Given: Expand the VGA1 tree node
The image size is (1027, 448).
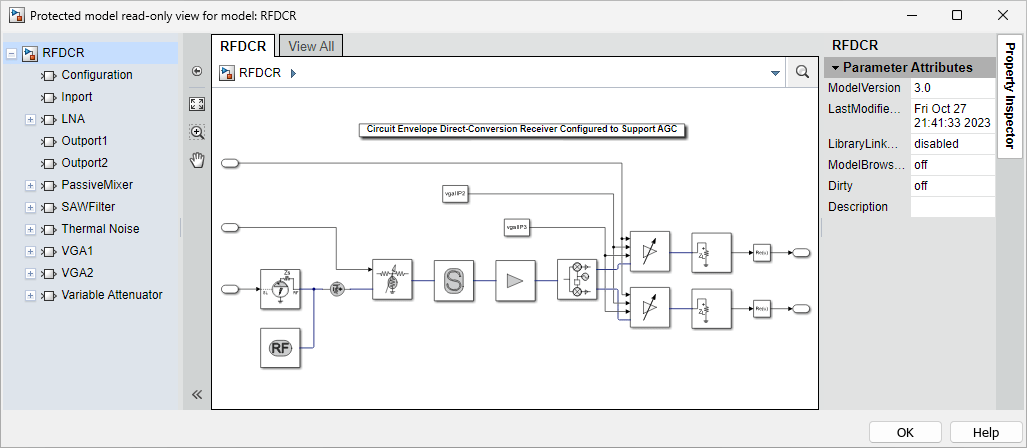Looking at the screenshot, I should 29,252.
